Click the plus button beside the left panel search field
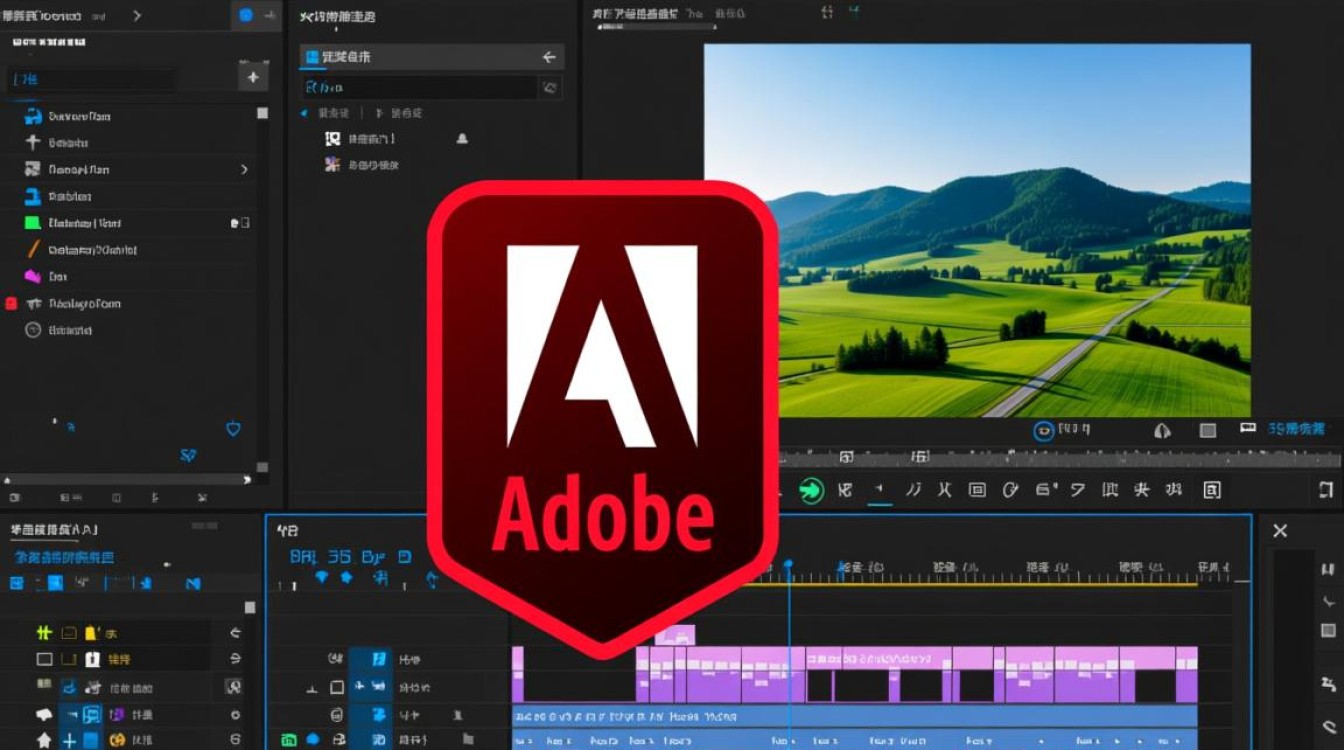Viewport: 1344px width, 750px height. click(252, 78)
